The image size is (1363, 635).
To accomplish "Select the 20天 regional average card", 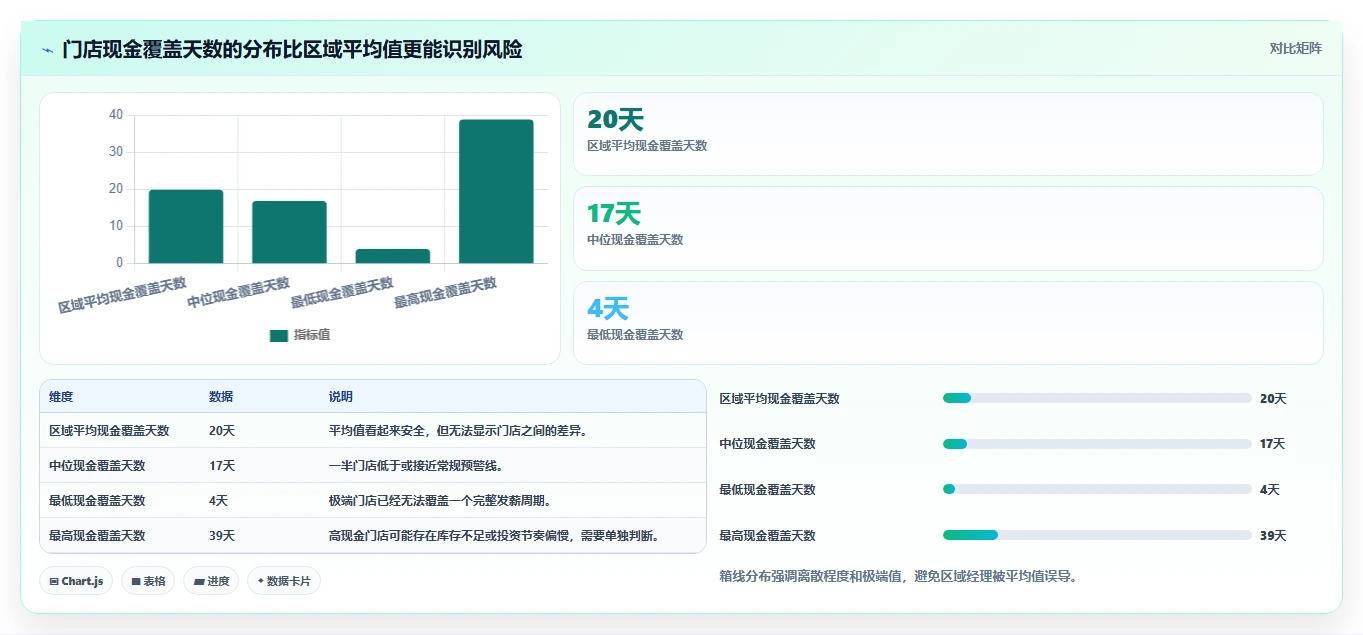I will (x=948, y=134).
